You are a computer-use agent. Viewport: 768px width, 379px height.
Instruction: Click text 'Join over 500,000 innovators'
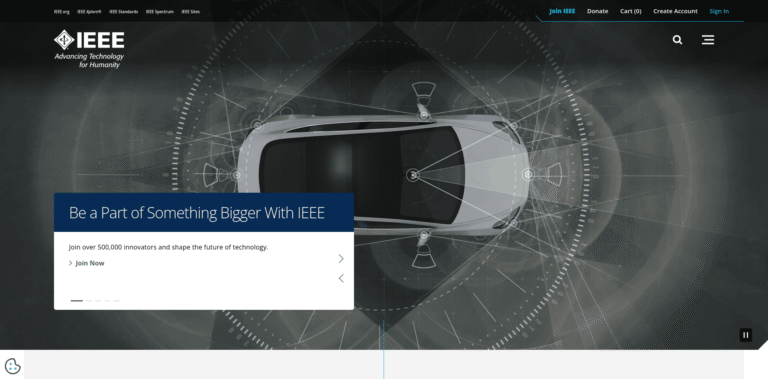click(x=113, y=247)
